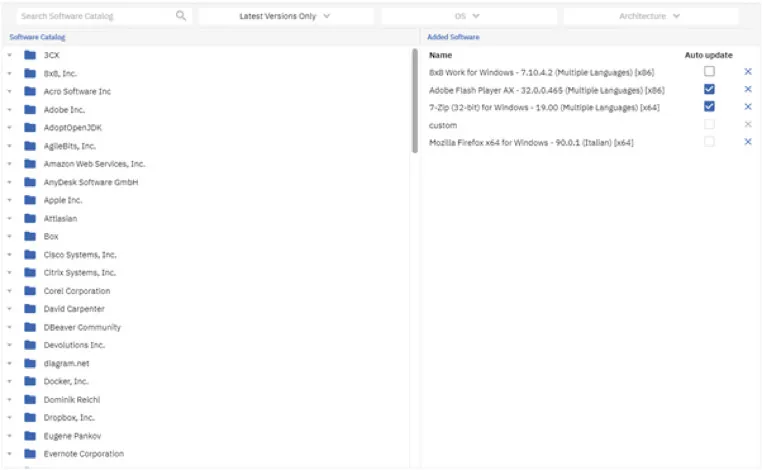
Task: Remove 8x8 Work for Windows entry
Action: [x=747, y=72]
